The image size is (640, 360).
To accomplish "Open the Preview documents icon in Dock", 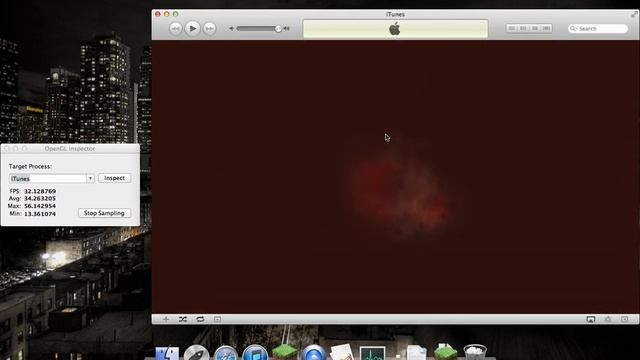I will pyautogui.click(x=342, y=353).
